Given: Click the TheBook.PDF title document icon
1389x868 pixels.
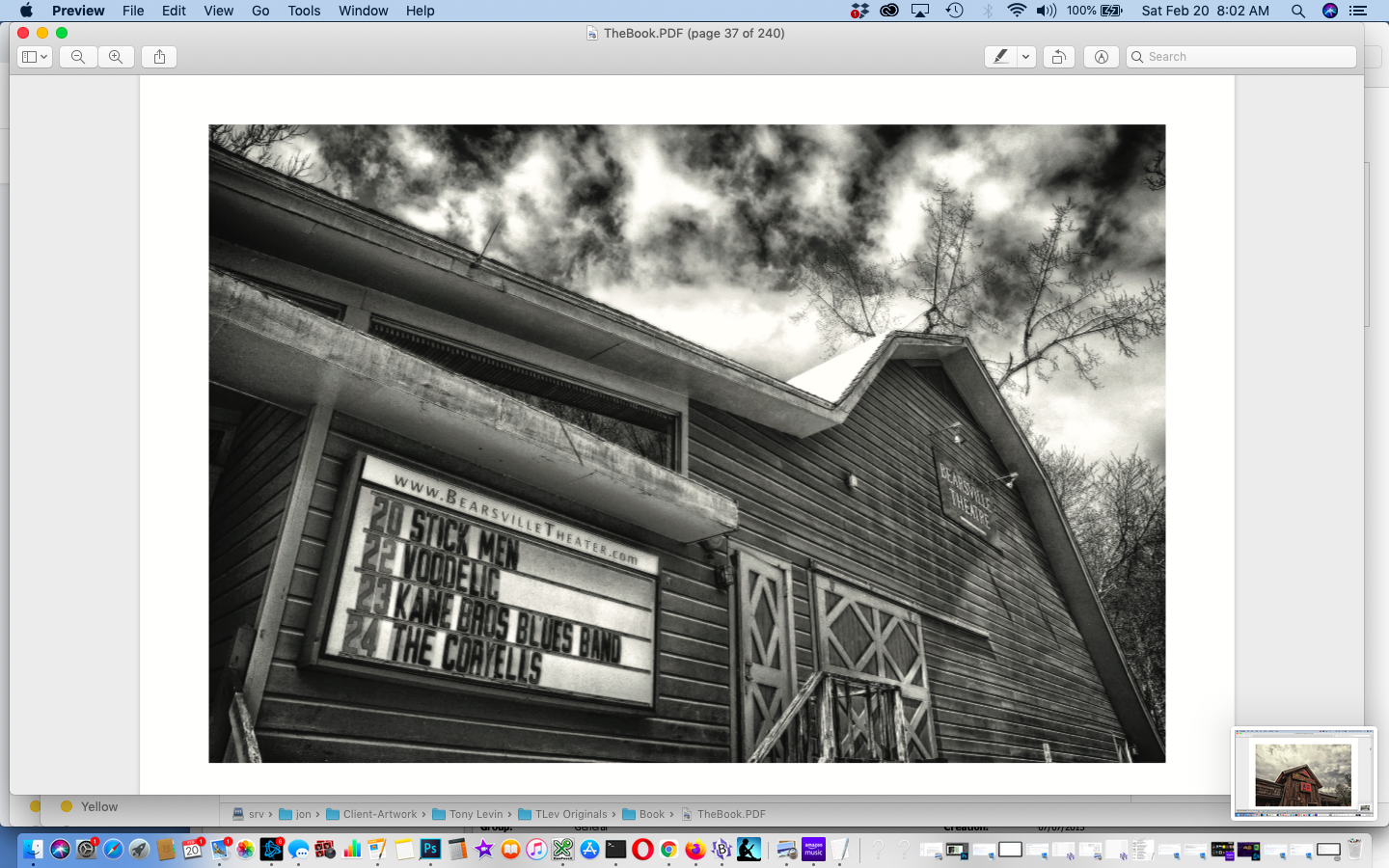Looking at the screenshot, I should point(592,34).
